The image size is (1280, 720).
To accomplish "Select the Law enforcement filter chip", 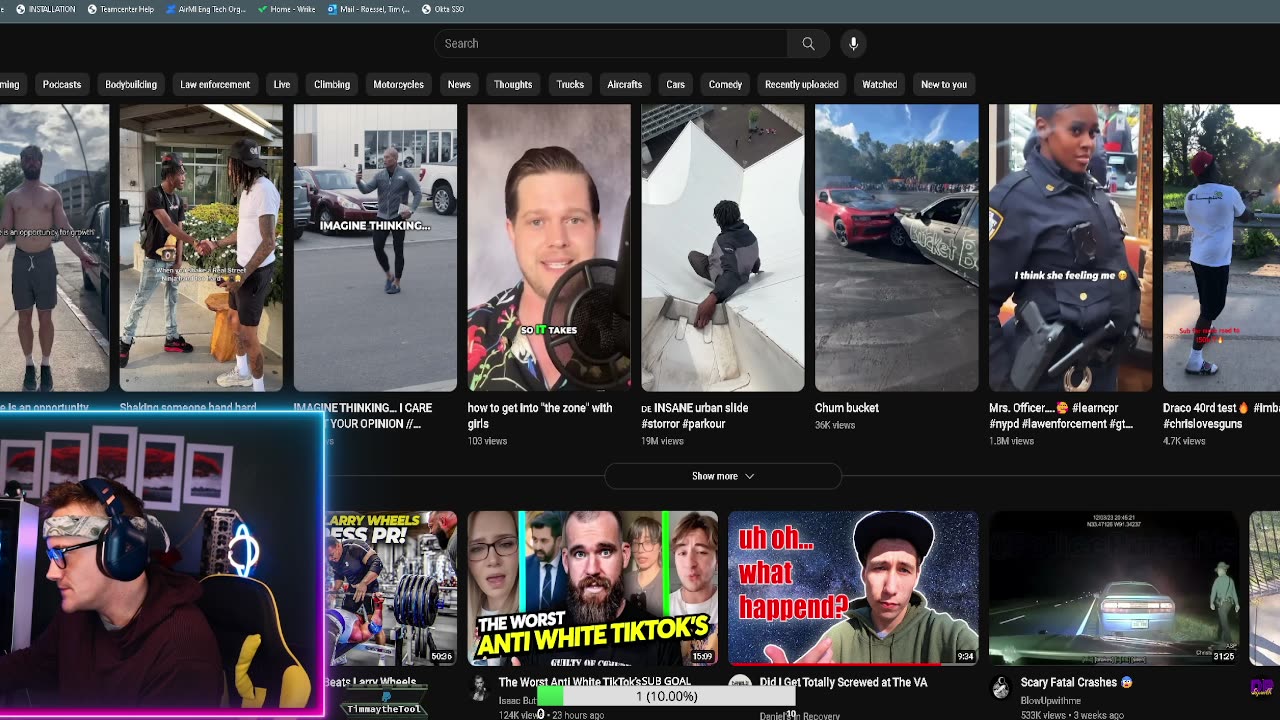I will (x=215, y=84).
